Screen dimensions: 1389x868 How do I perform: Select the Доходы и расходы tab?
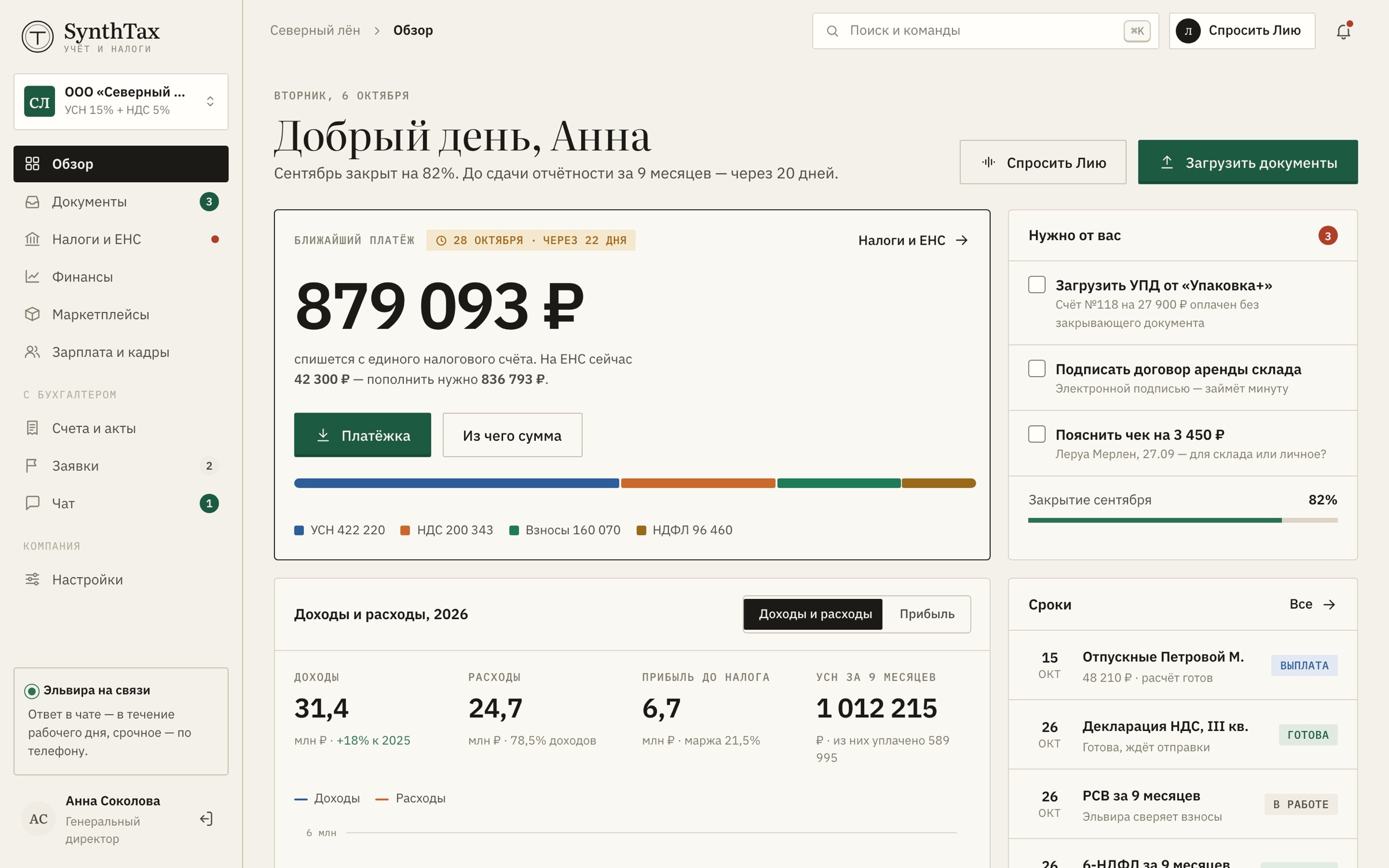814,614
